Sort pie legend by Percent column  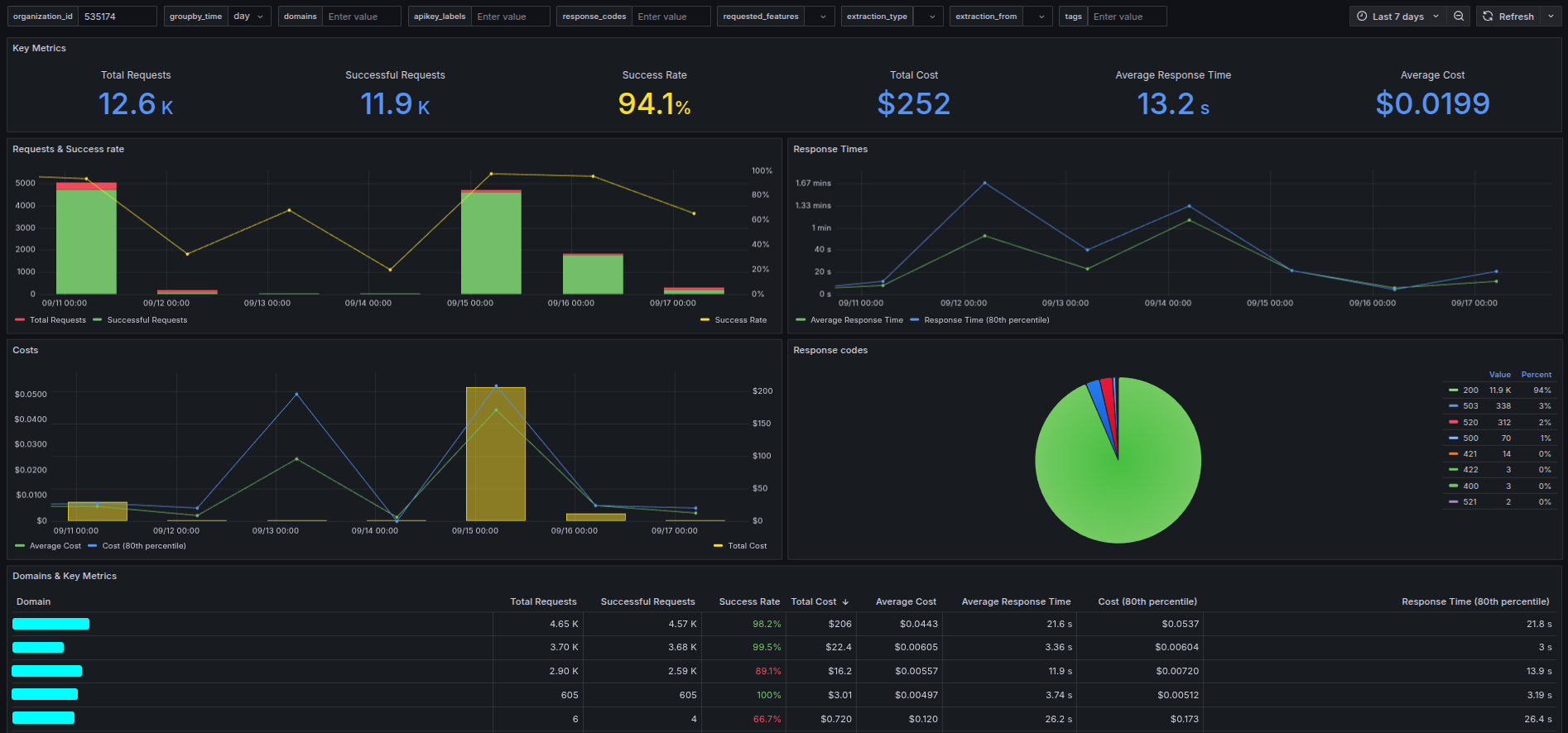click(1536, 375)
